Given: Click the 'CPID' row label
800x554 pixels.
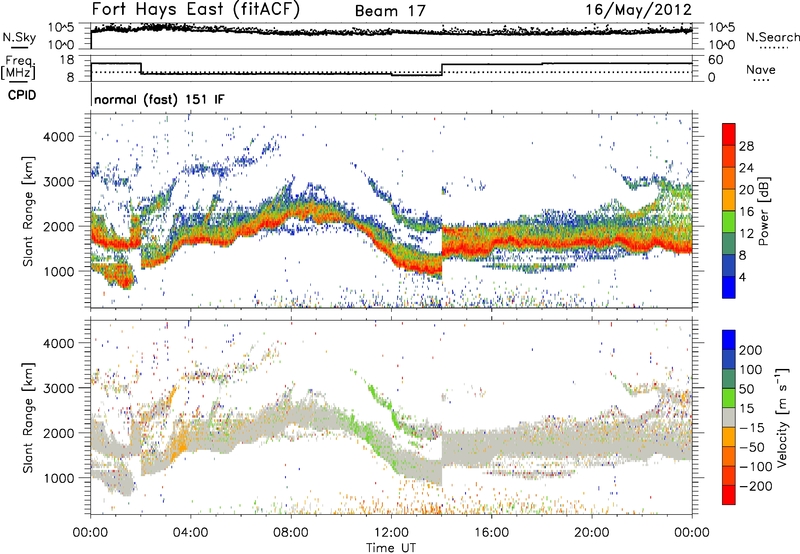Looking at the screenshot, I should click(x=22, y=95).
